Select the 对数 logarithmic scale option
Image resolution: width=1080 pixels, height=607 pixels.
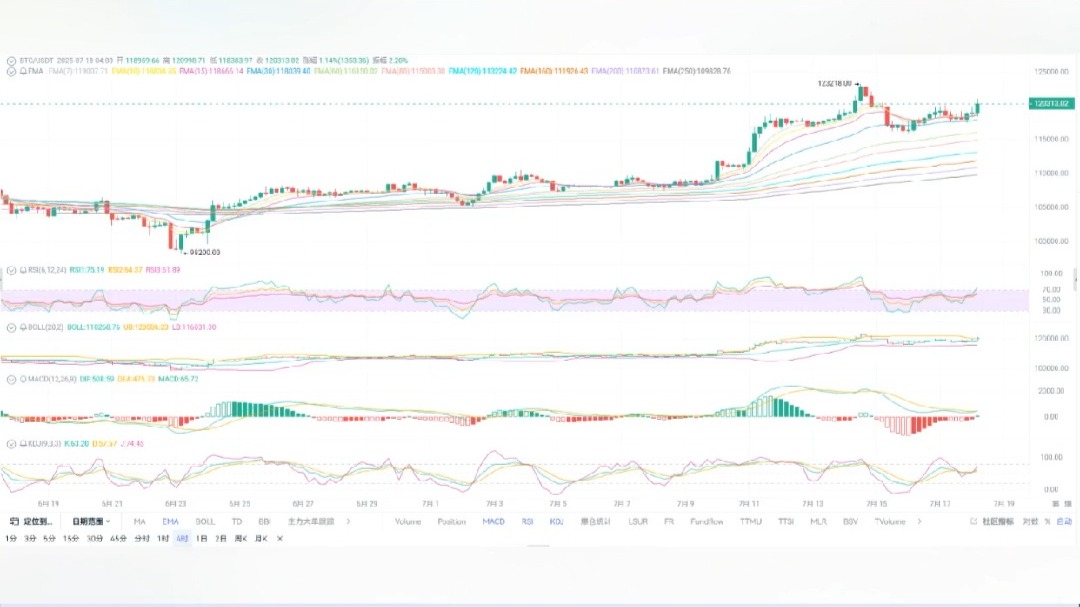pos(1030,522)
